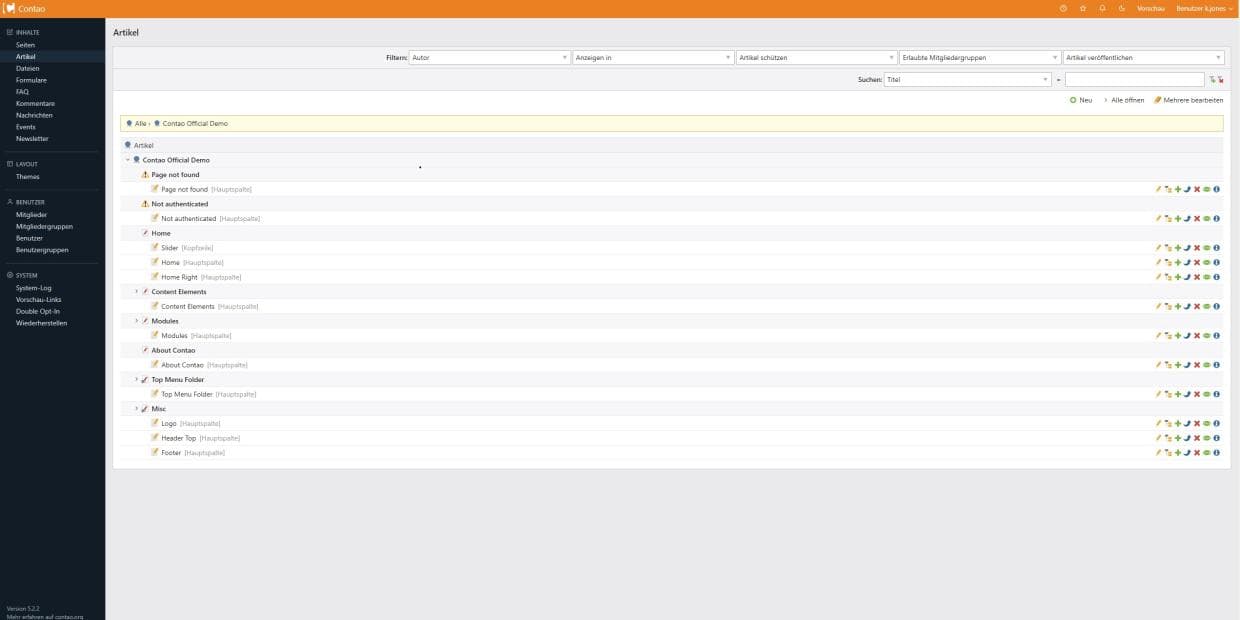Screen dimensions: 1240x620
Task: Delete the Home Right article
Action: (x=1197, y=277)
